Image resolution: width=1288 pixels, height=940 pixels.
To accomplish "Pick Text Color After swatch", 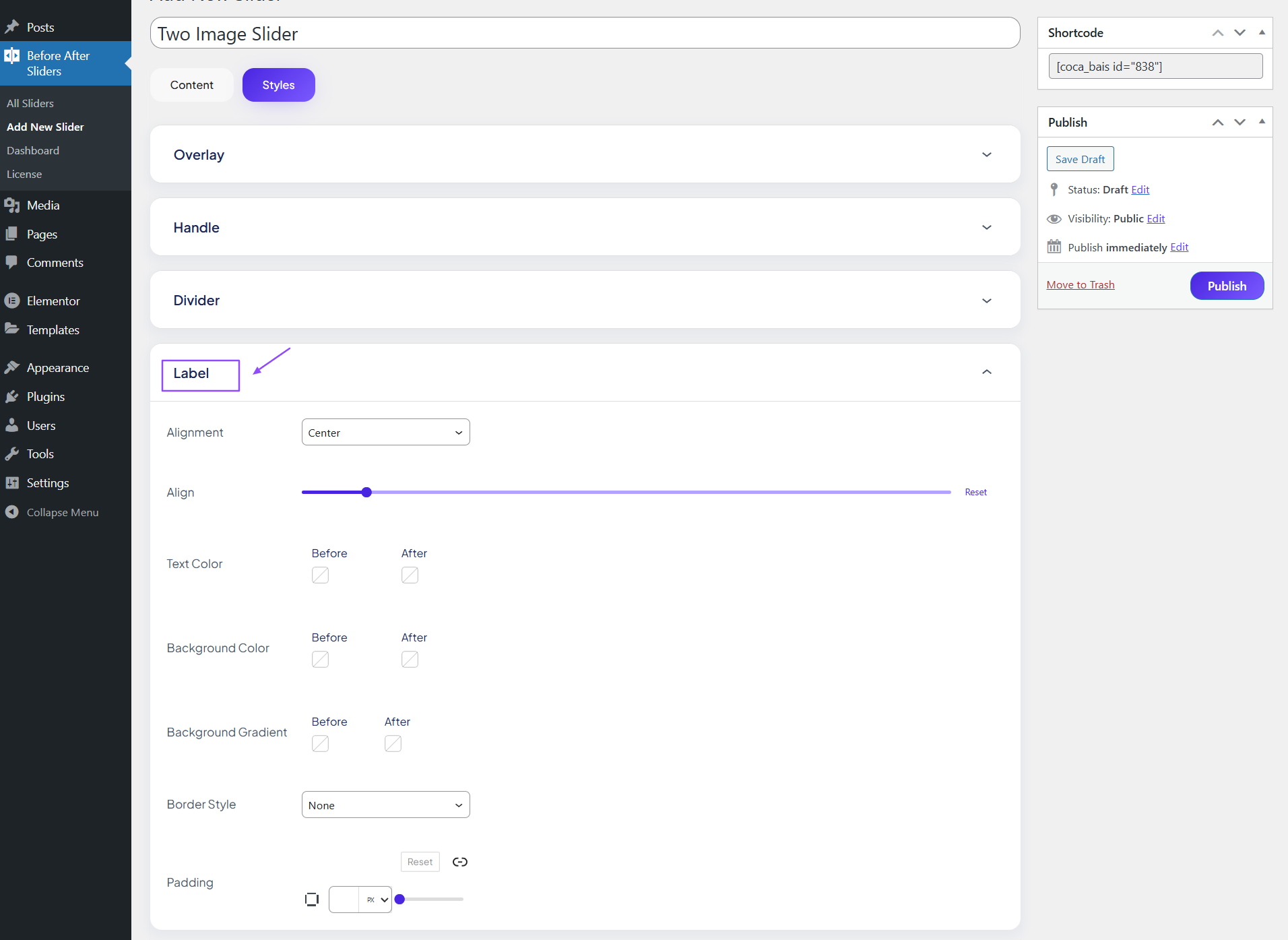I will pos(410,575).
